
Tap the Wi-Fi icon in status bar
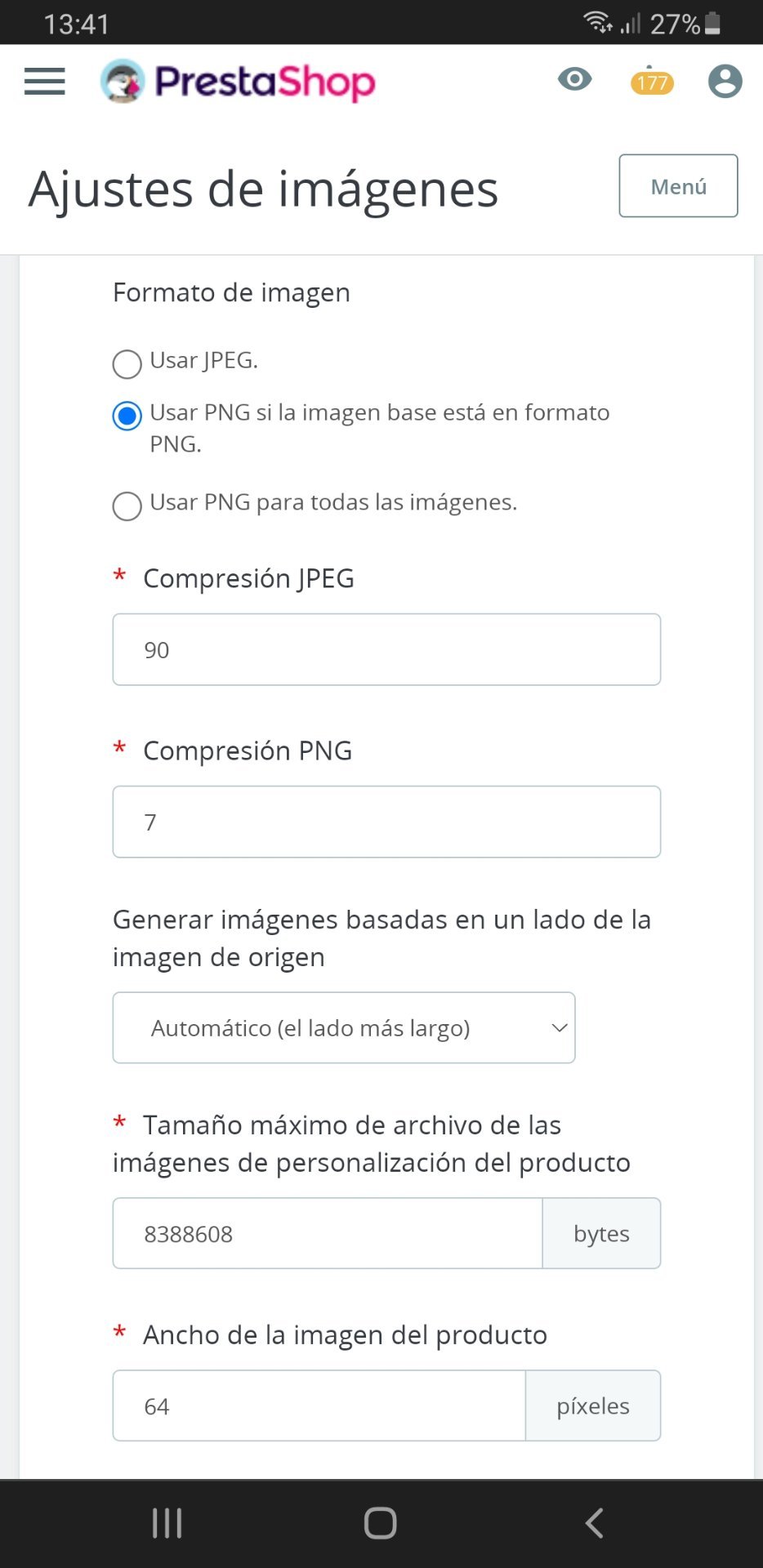tap(597, 22)
